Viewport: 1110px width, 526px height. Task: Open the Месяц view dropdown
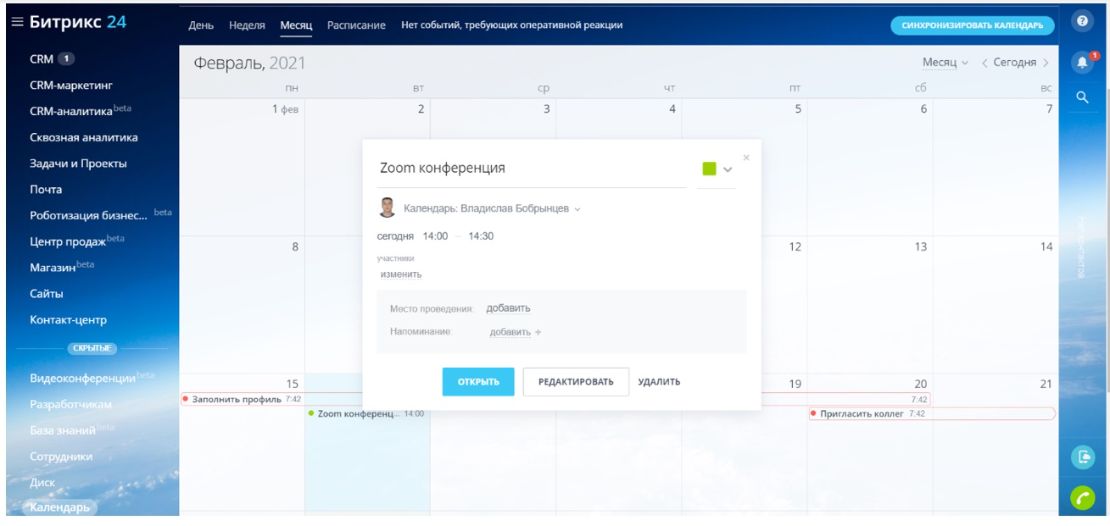click(944, 63)
